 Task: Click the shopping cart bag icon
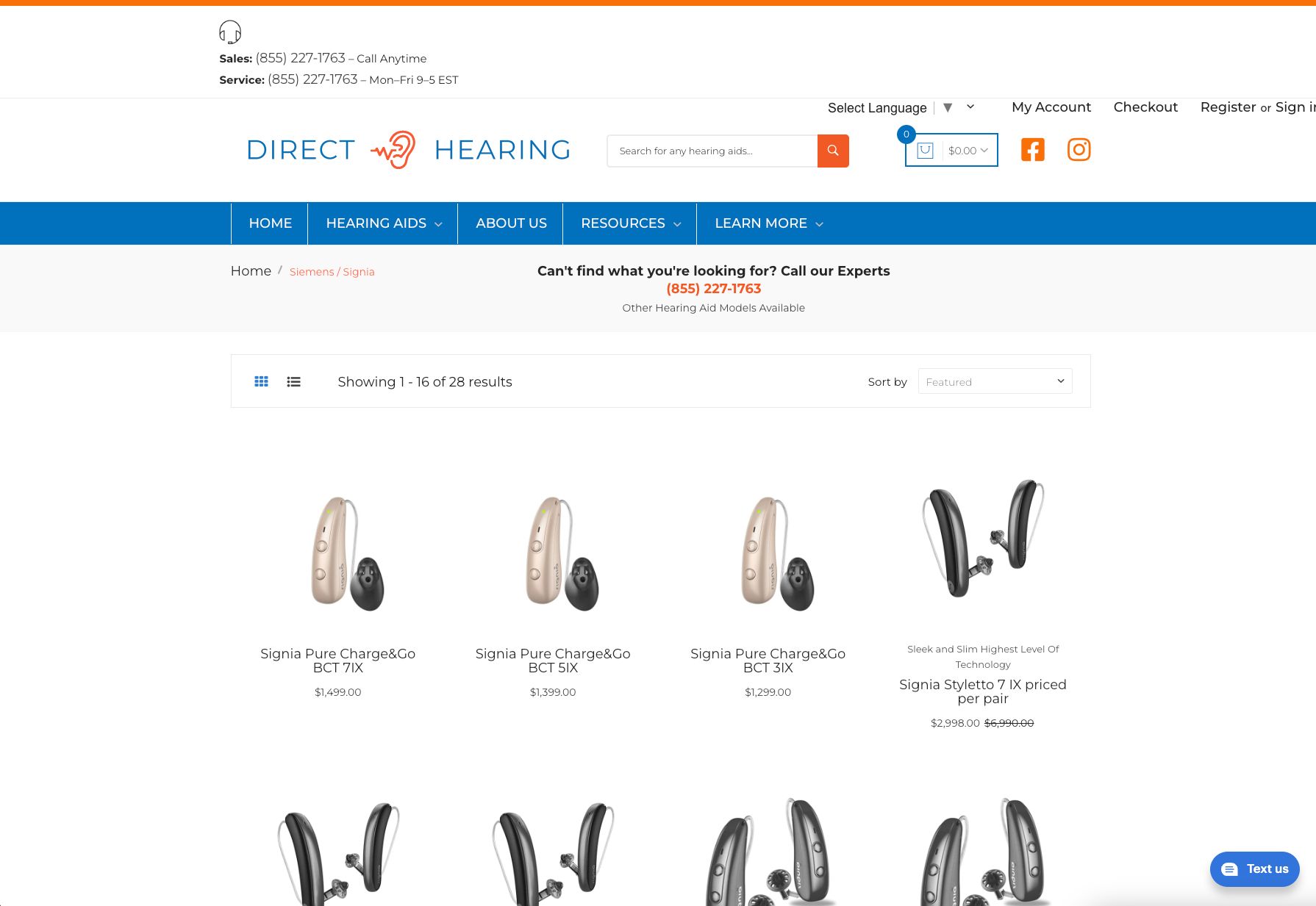(x=925, y=150)
